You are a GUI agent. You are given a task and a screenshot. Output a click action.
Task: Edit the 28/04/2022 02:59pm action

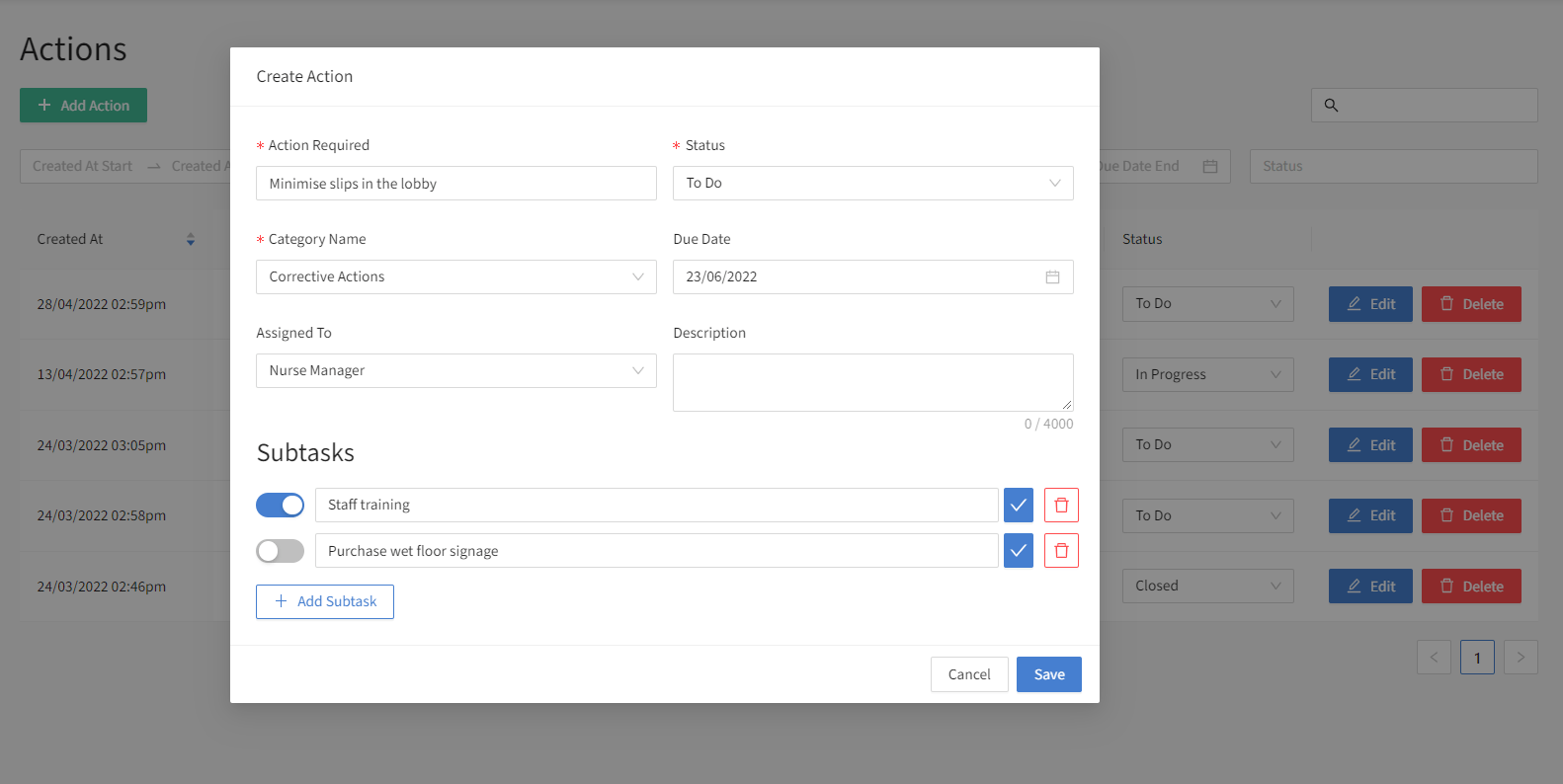pos(1370,304)
